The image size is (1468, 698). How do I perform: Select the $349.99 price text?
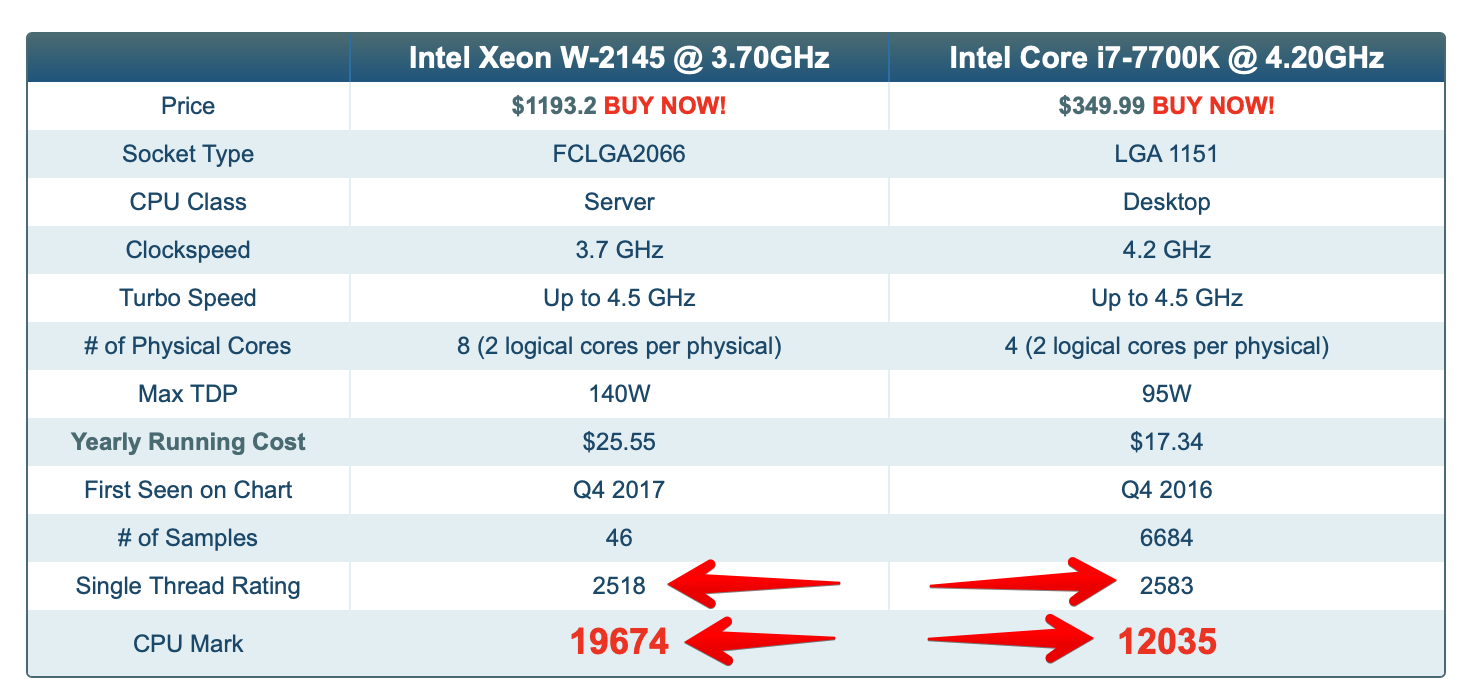click(x=1101, y=106)
